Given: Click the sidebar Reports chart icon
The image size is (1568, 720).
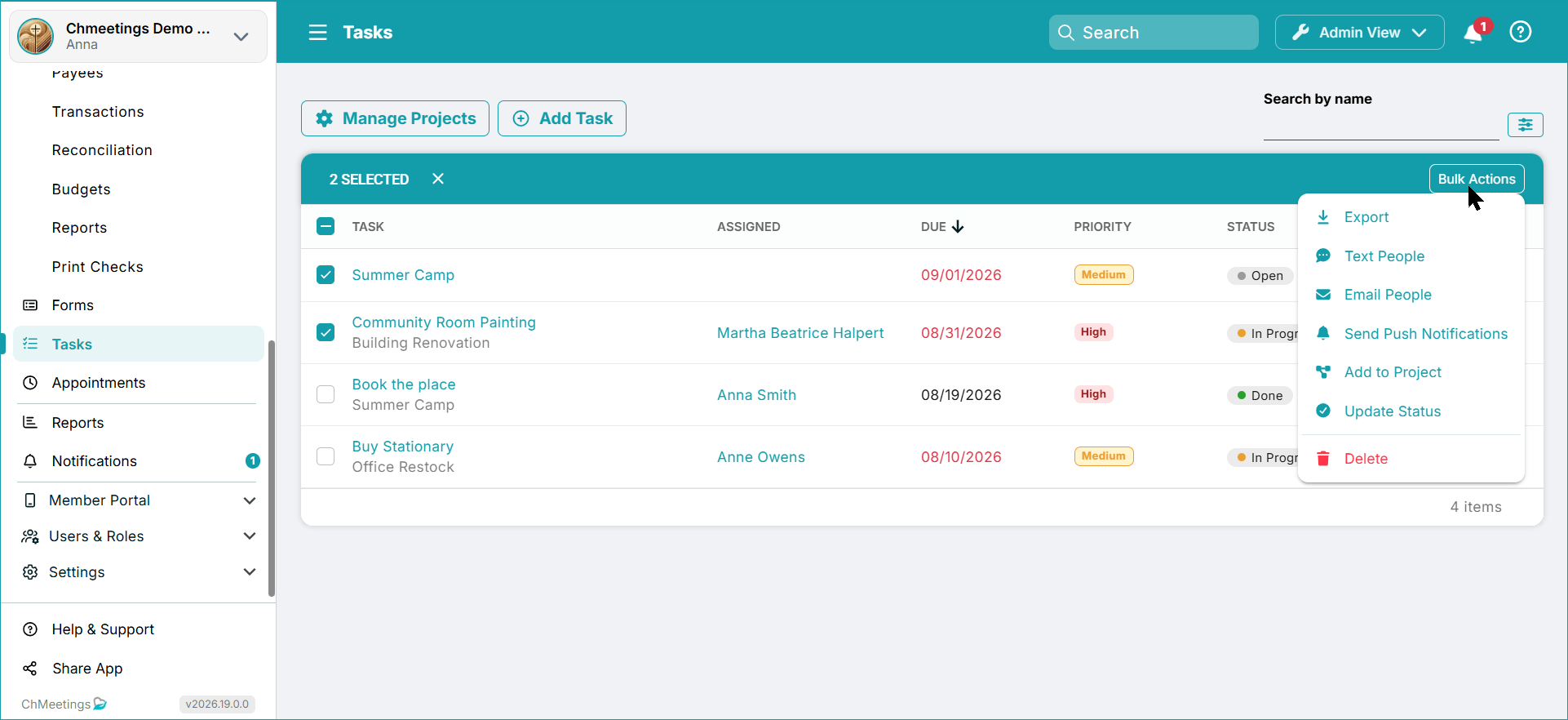Looking at the screenshot, I should [30, 422].
